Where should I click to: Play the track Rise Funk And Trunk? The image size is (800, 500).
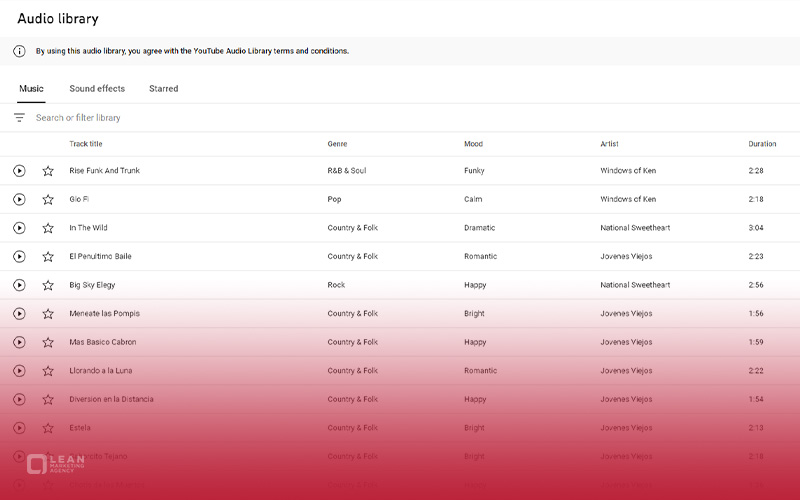[19, 171]
